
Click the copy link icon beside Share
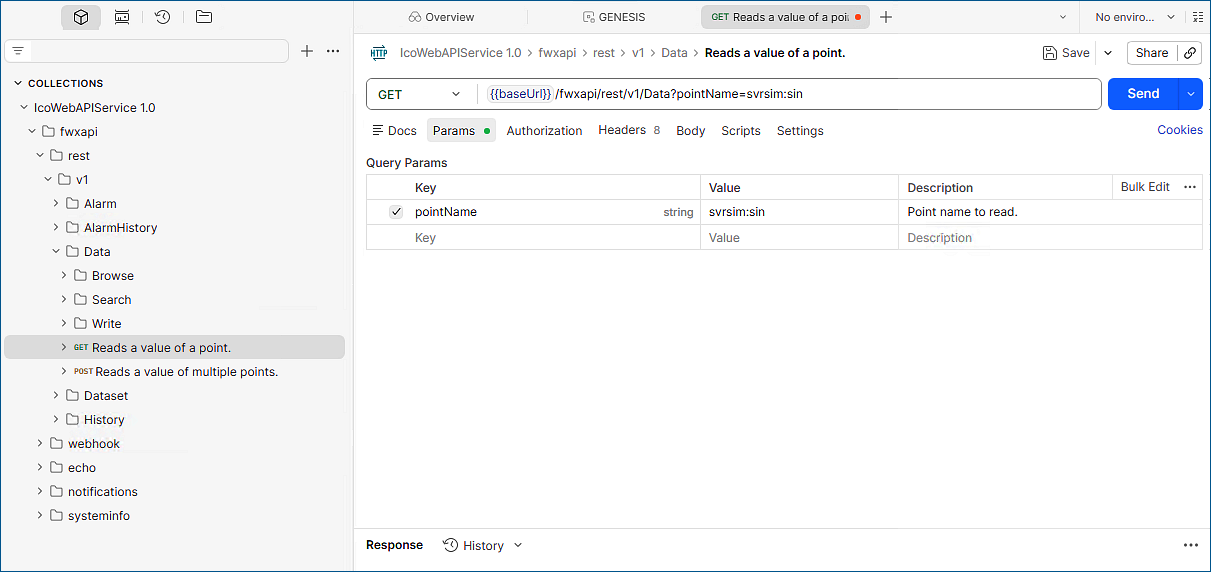tap(1190, 53)
